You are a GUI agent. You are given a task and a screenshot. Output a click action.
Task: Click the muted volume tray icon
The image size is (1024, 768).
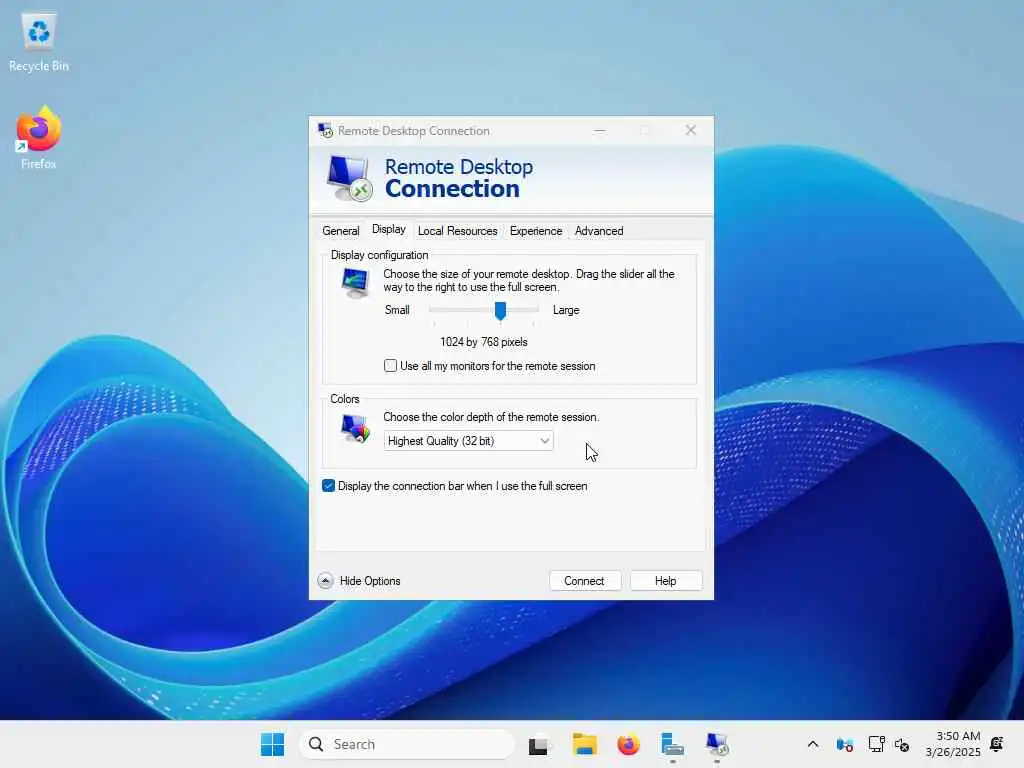(x=902, y=744)
